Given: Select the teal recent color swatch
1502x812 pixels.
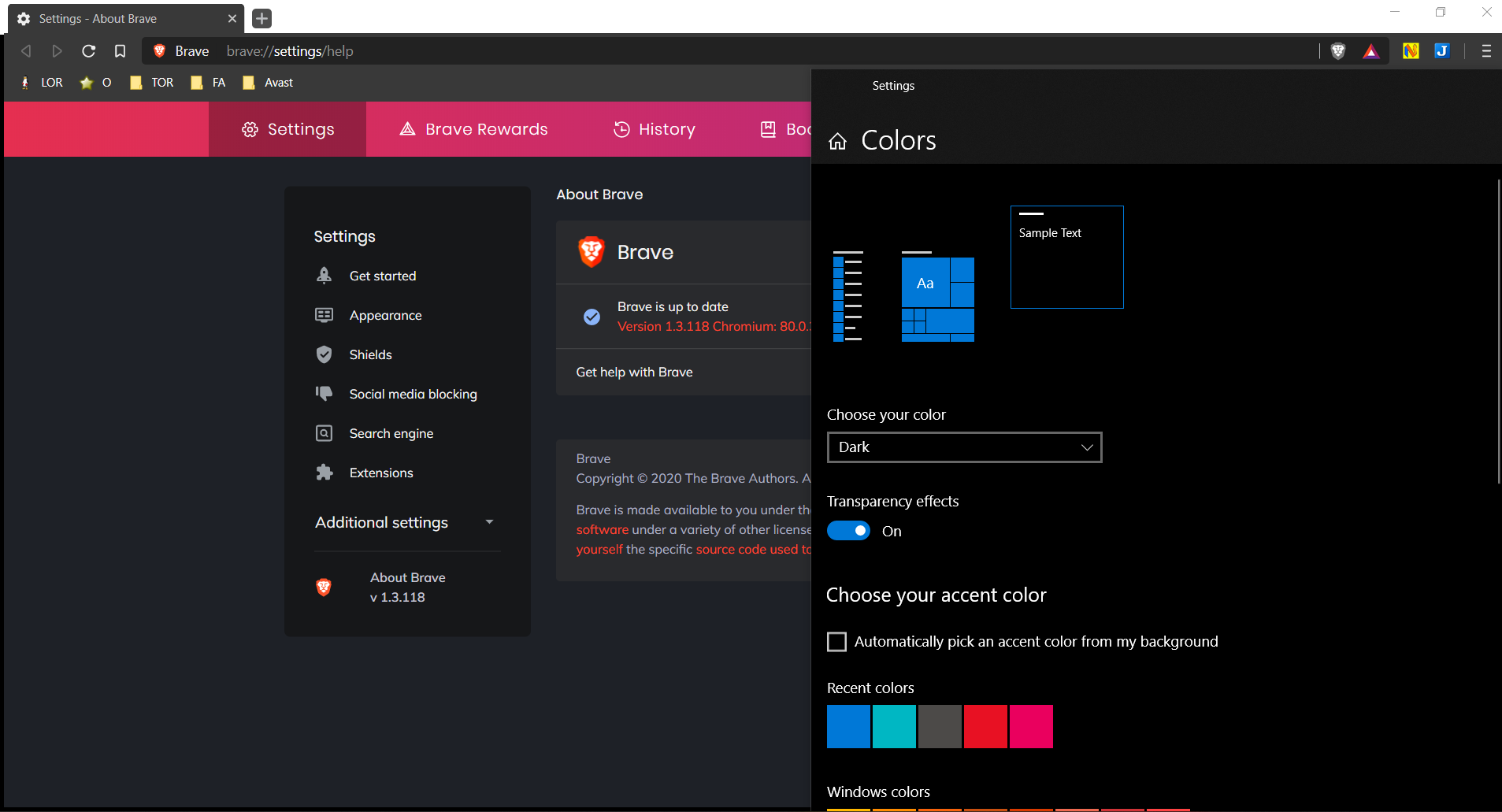Looking at the screenshot, I should point(894,726).
